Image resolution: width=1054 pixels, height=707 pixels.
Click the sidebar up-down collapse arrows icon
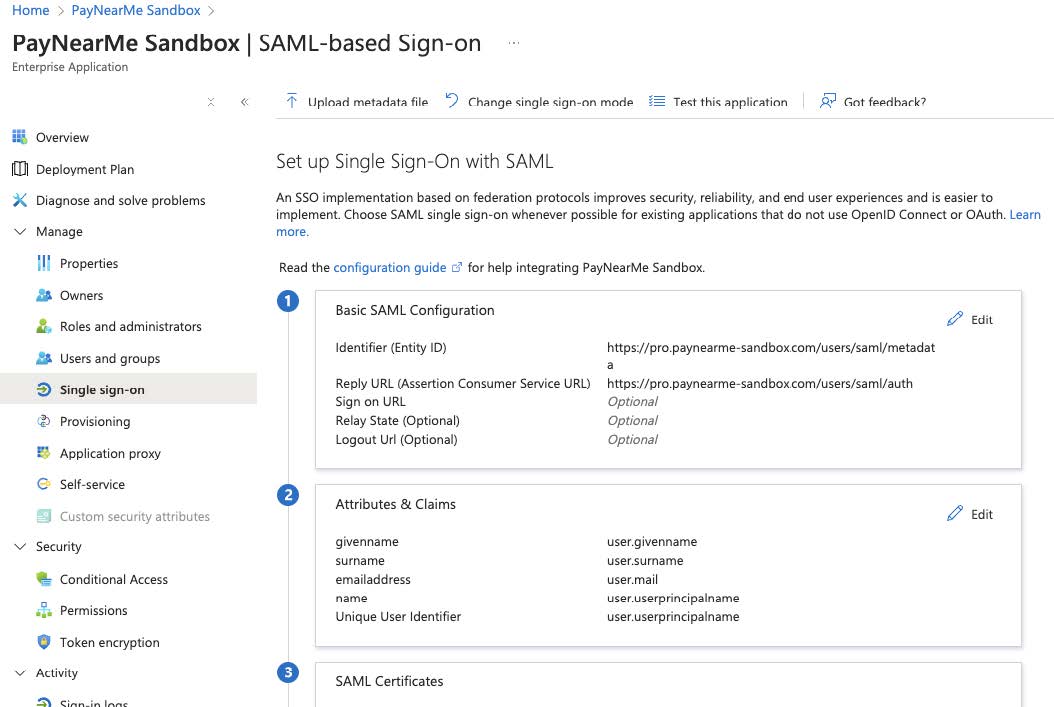coord(211,102)
